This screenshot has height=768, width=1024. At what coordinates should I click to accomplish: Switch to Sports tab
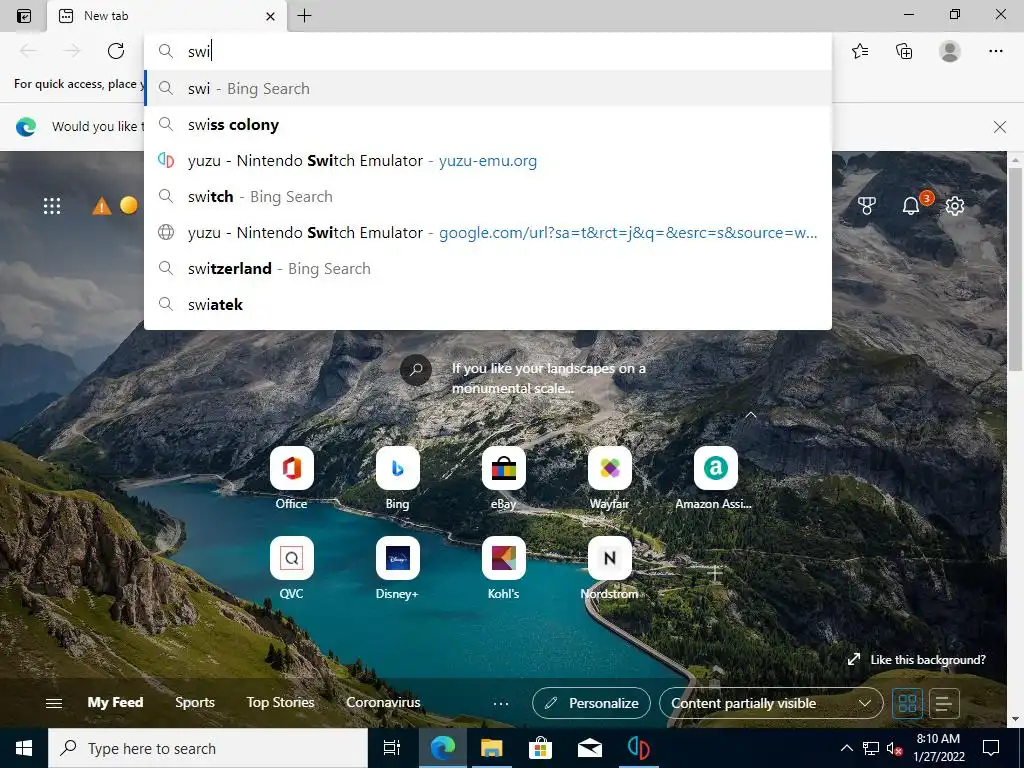[195, 703]
